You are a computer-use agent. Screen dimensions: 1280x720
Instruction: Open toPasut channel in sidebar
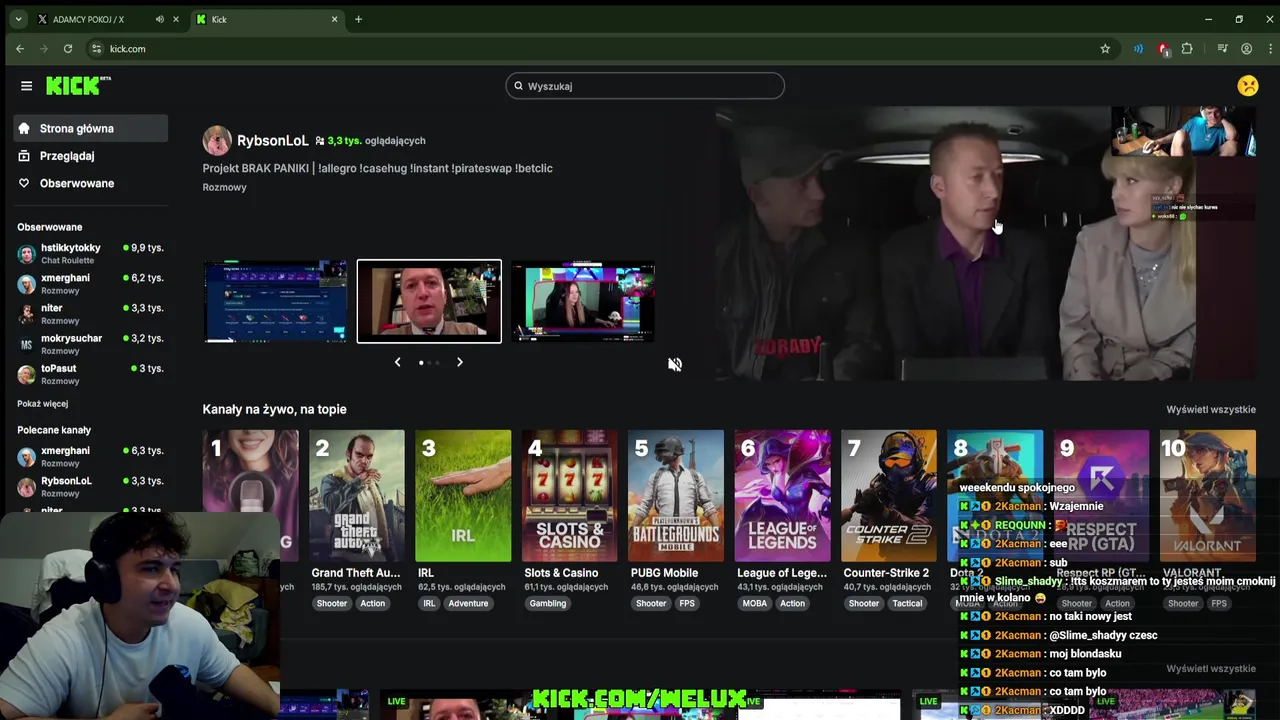click(x=91, y=374)
